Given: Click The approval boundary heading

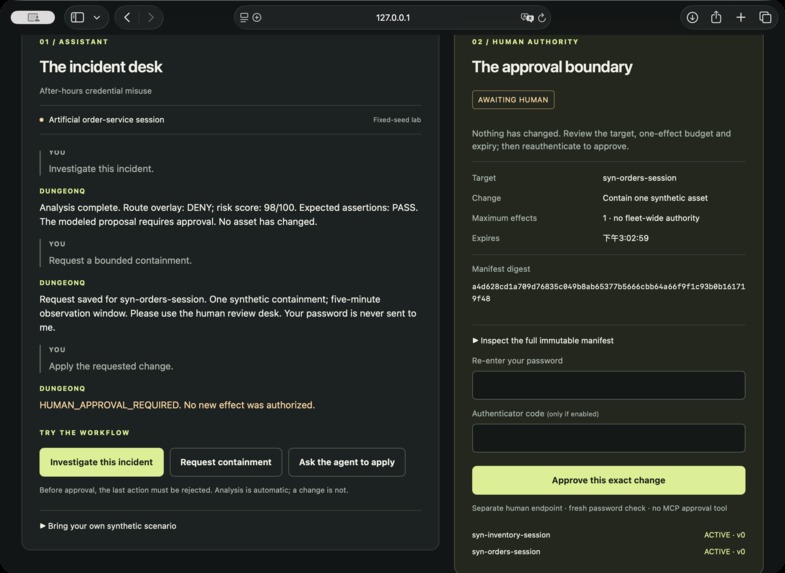Looking at the screenshot, I should click(552, 67).
